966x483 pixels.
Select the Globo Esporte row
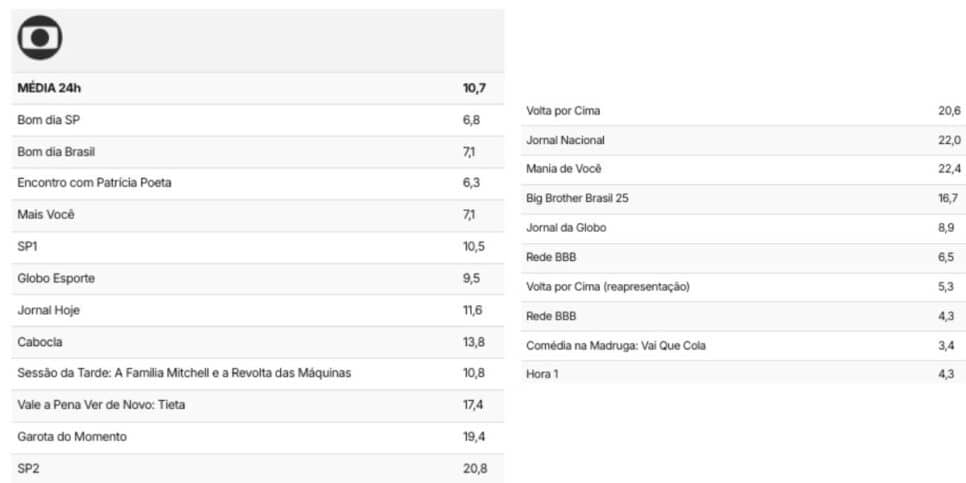258,279
